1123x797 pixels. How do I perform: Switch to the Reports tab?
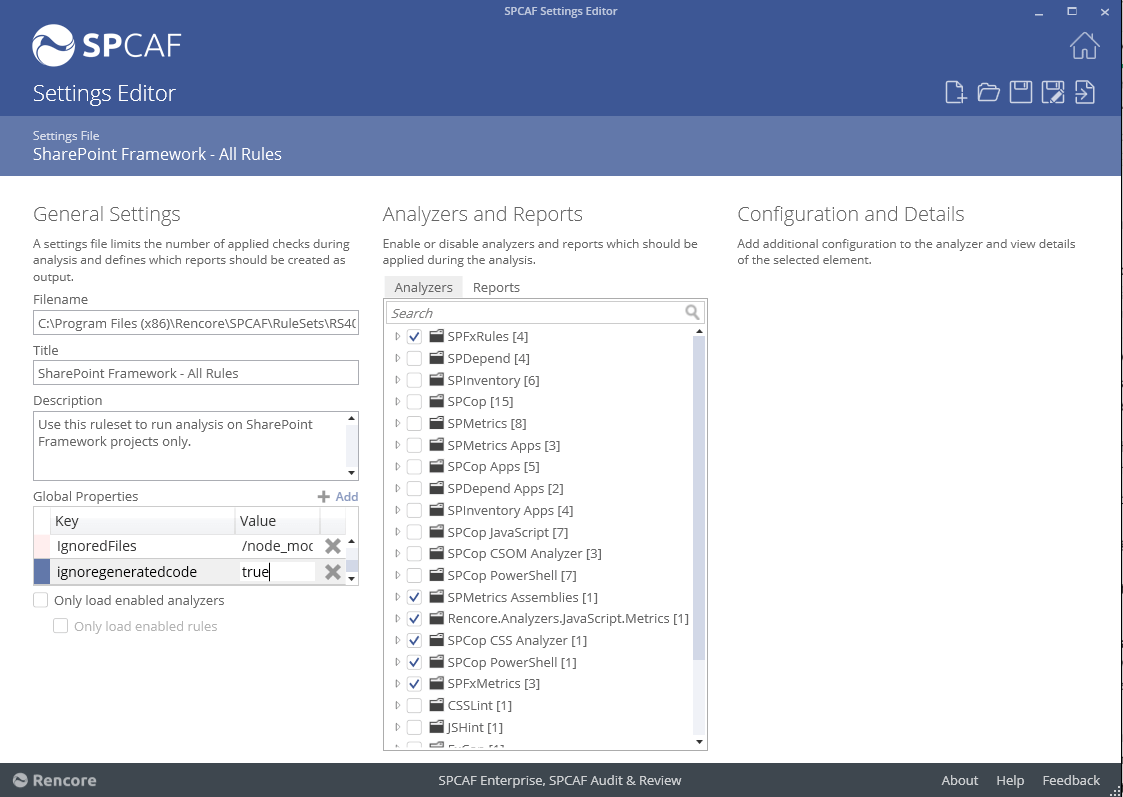[496, 287]
